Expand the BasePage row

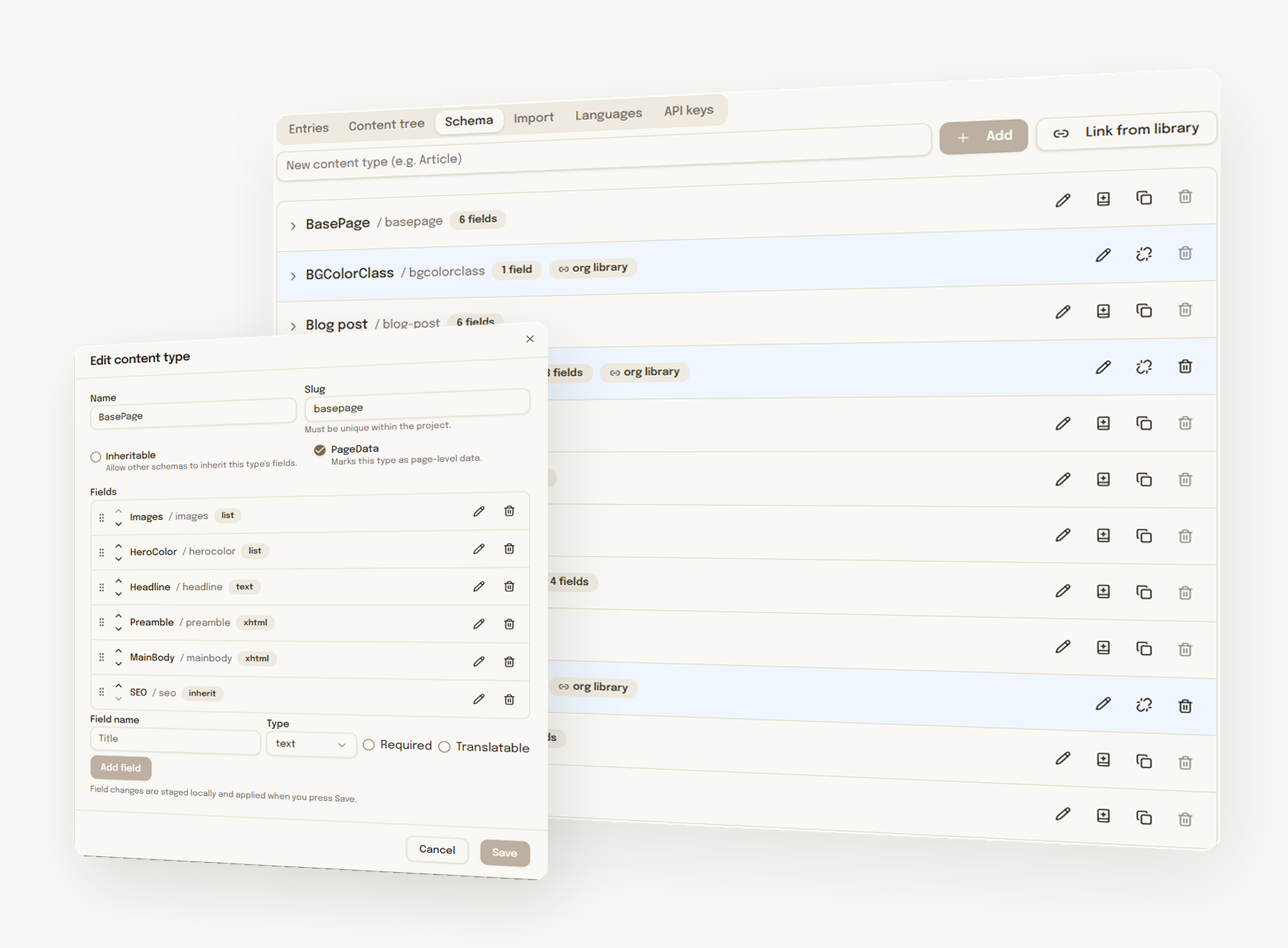coord(293,226)
